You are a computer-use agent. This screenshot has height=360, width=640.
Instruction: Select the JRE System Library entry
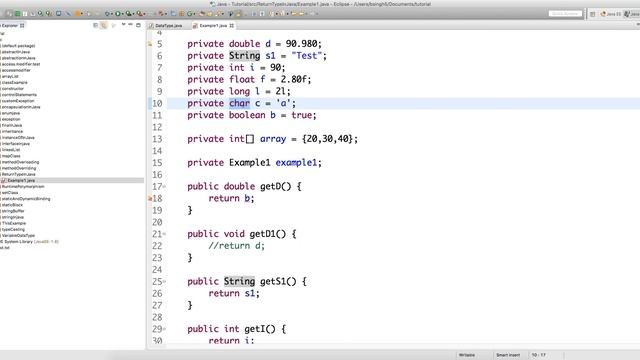pos(29,242)
